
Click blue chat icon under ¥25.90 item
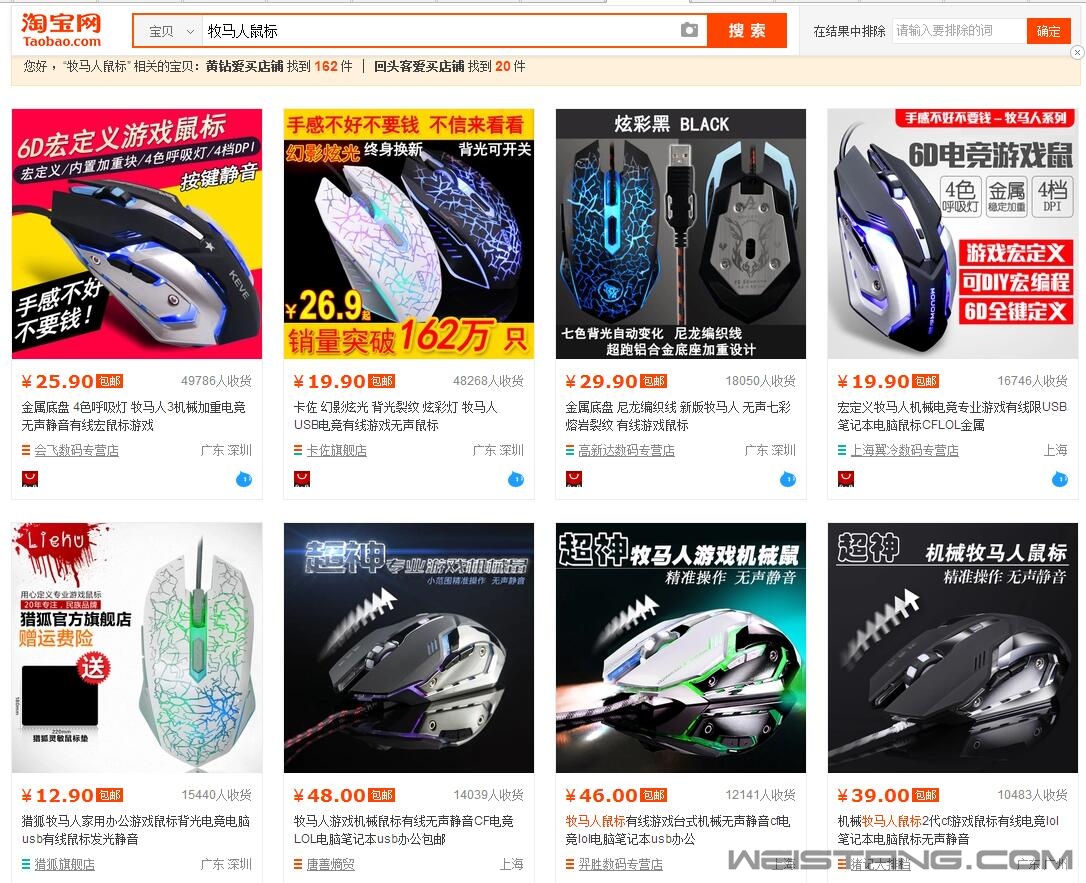coord(244,479)
